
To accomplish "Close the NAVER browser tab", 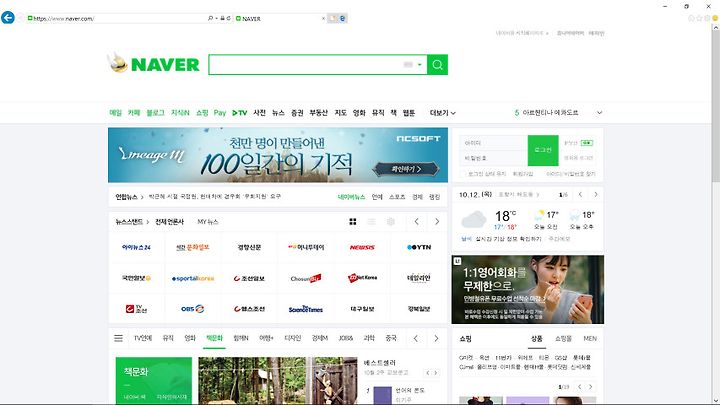I will coord(323,18).
